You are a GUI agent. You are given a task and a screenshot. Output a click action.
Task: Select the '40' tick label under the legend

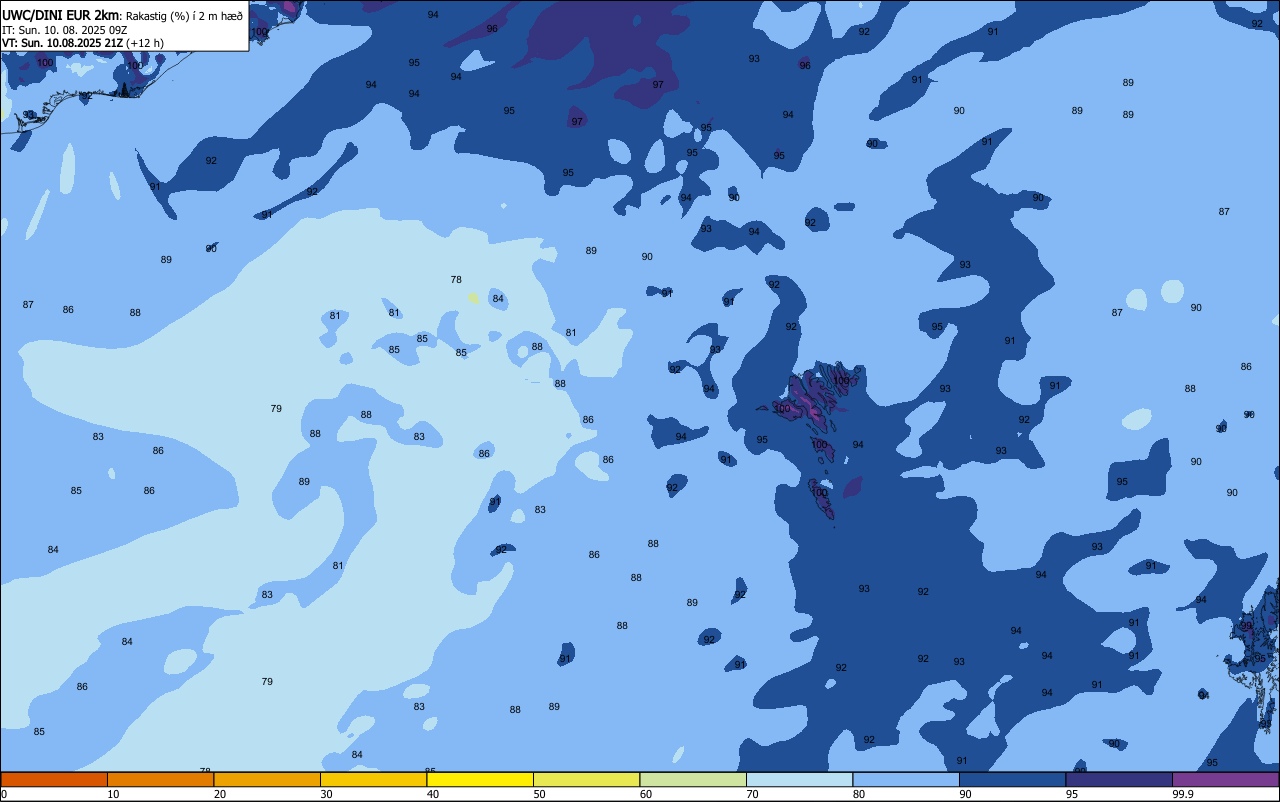[x=433, y=794]
